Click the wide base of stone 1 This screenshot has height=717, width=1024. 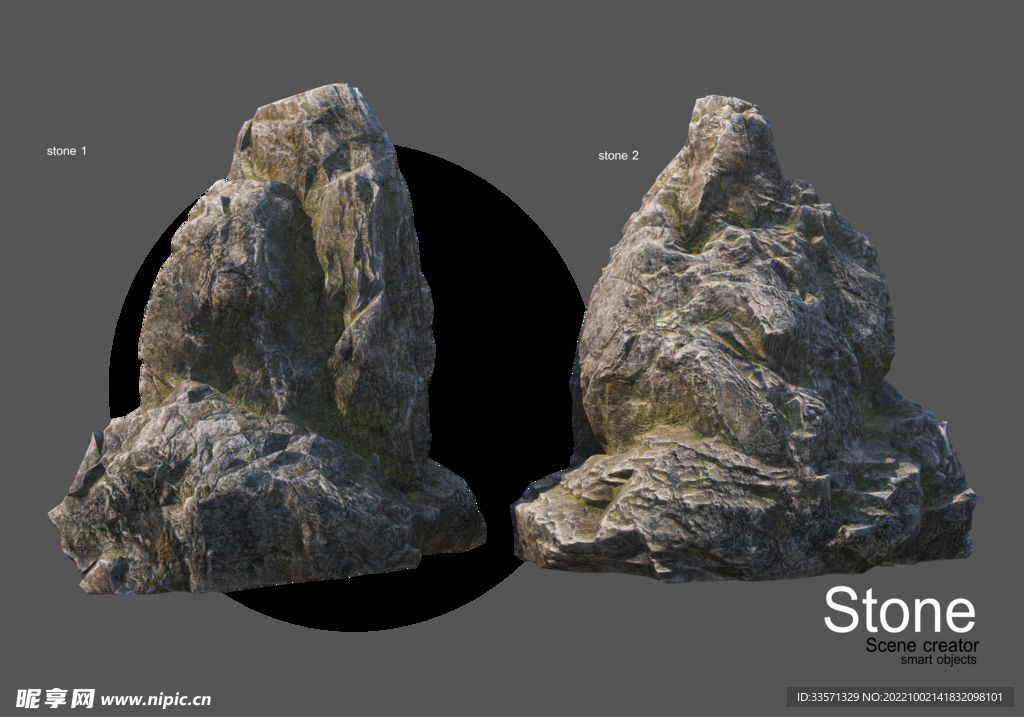pyautogui.click(x=250, y=520)
